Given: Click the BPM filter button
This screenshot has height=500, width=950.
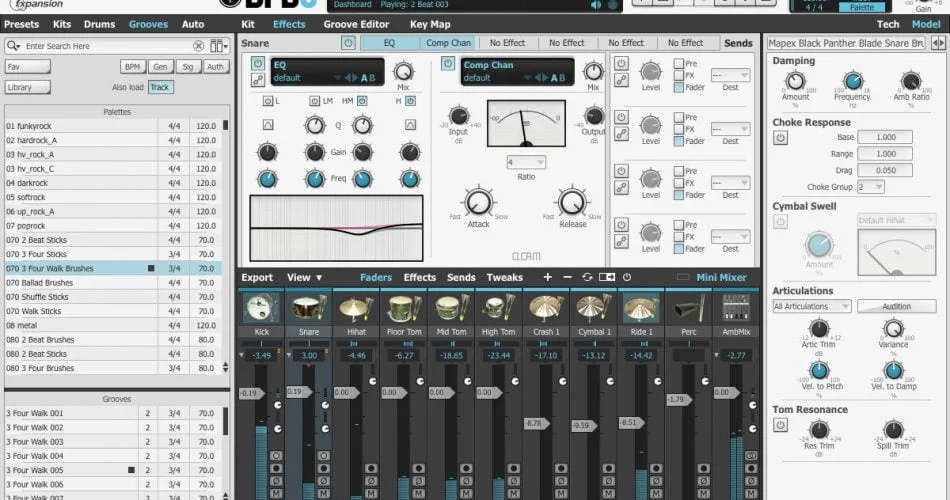Looking at the screenshot, I should click(132, 67).
